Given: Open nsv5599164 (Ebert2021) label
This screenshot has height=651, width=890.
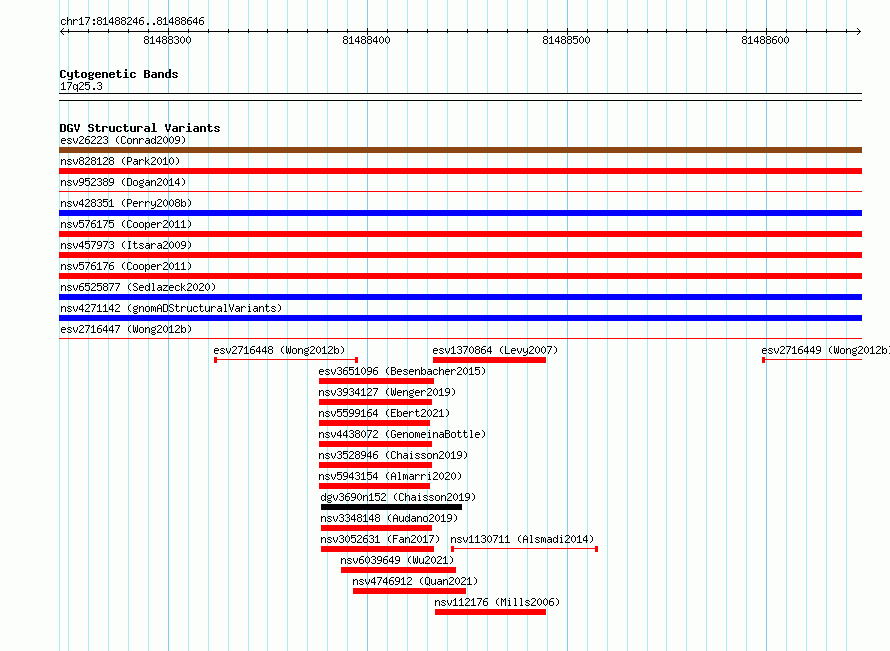Looking at the screenshot, I should (384, 413).
